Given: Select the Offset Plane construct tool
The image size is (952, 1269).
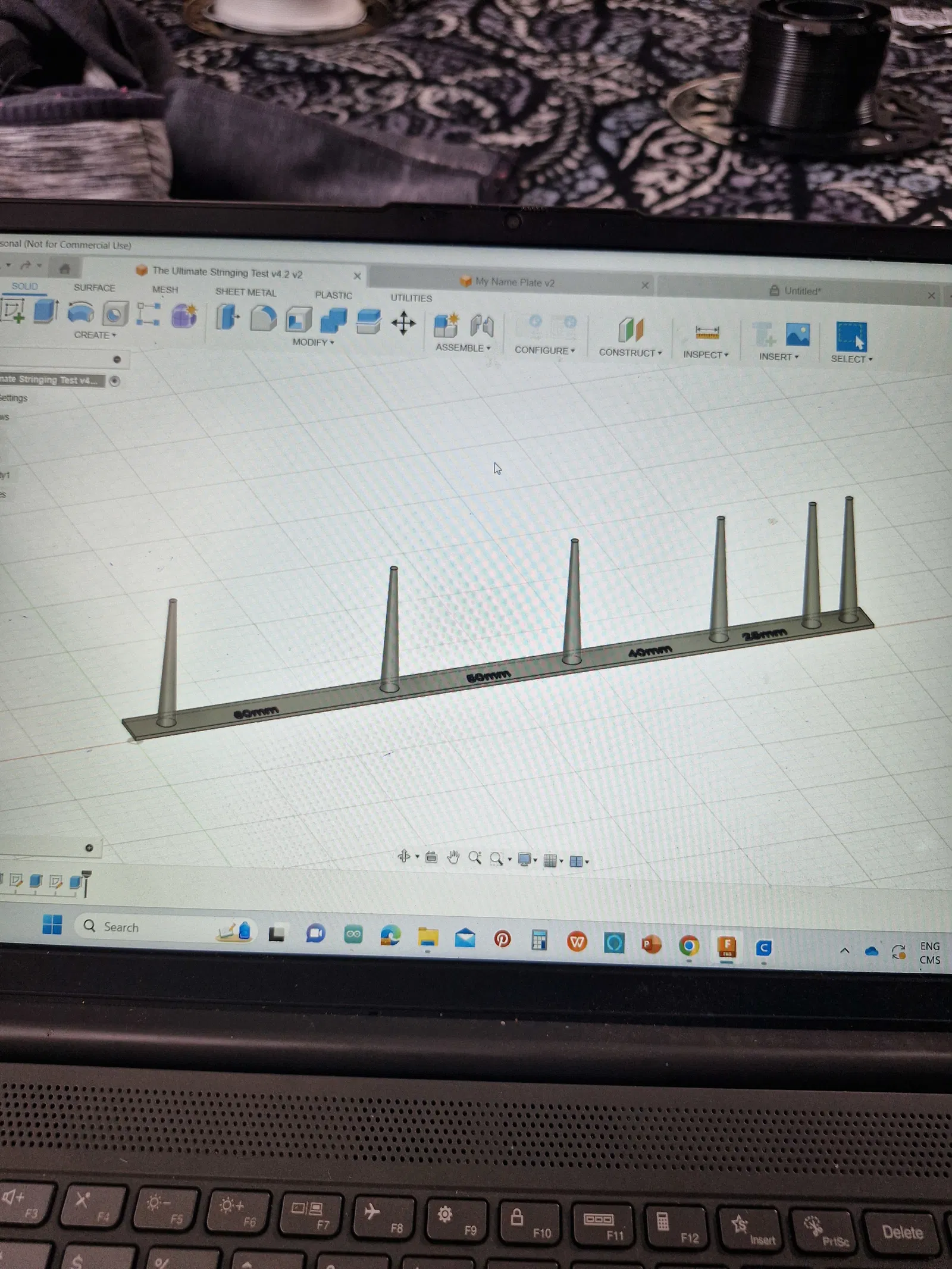Looking at the screenshot, I should coord(631,330).
